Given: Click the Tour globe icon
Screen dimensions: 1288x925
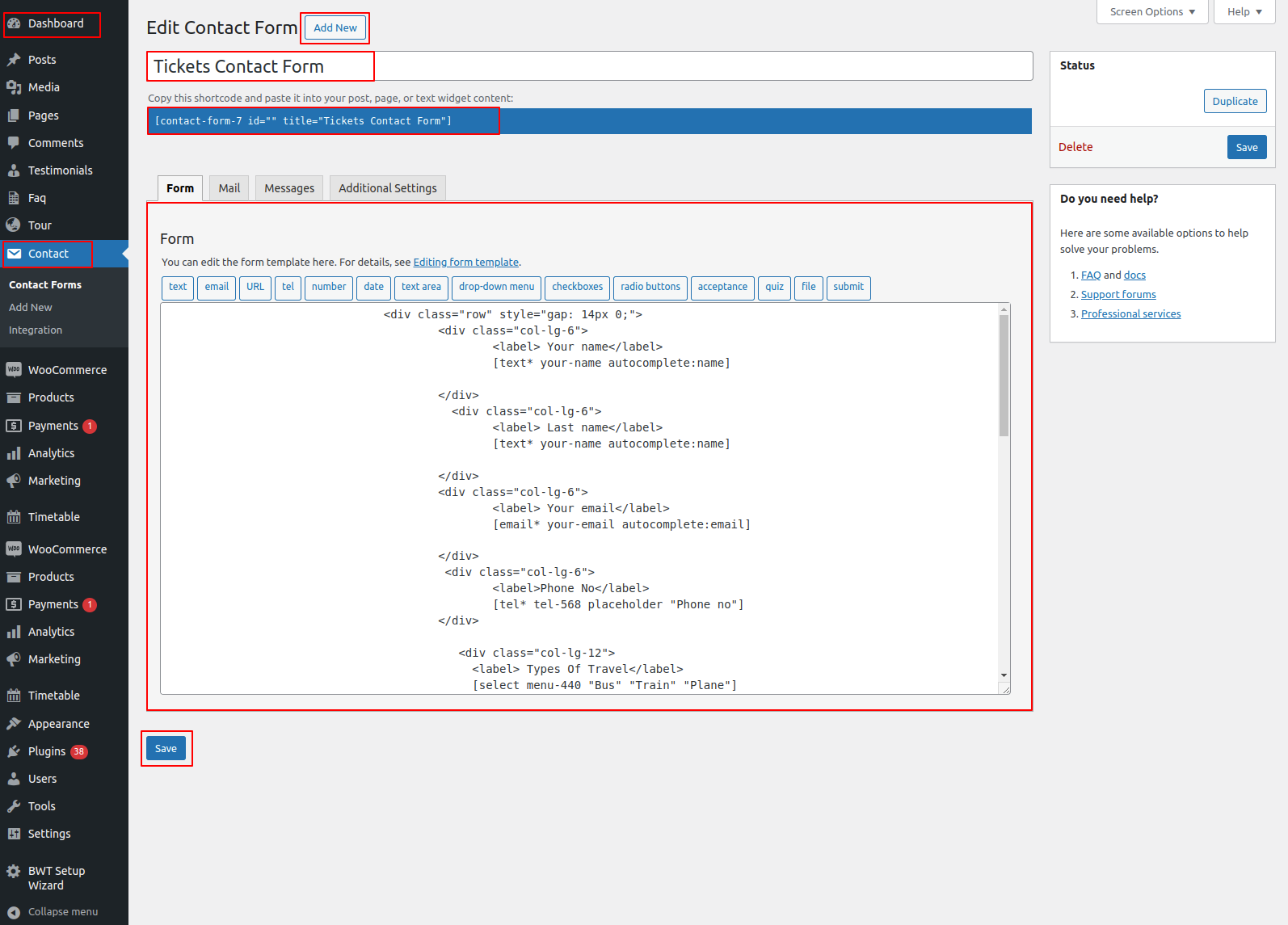Looking at the screenshot, I should coord(14,225).
